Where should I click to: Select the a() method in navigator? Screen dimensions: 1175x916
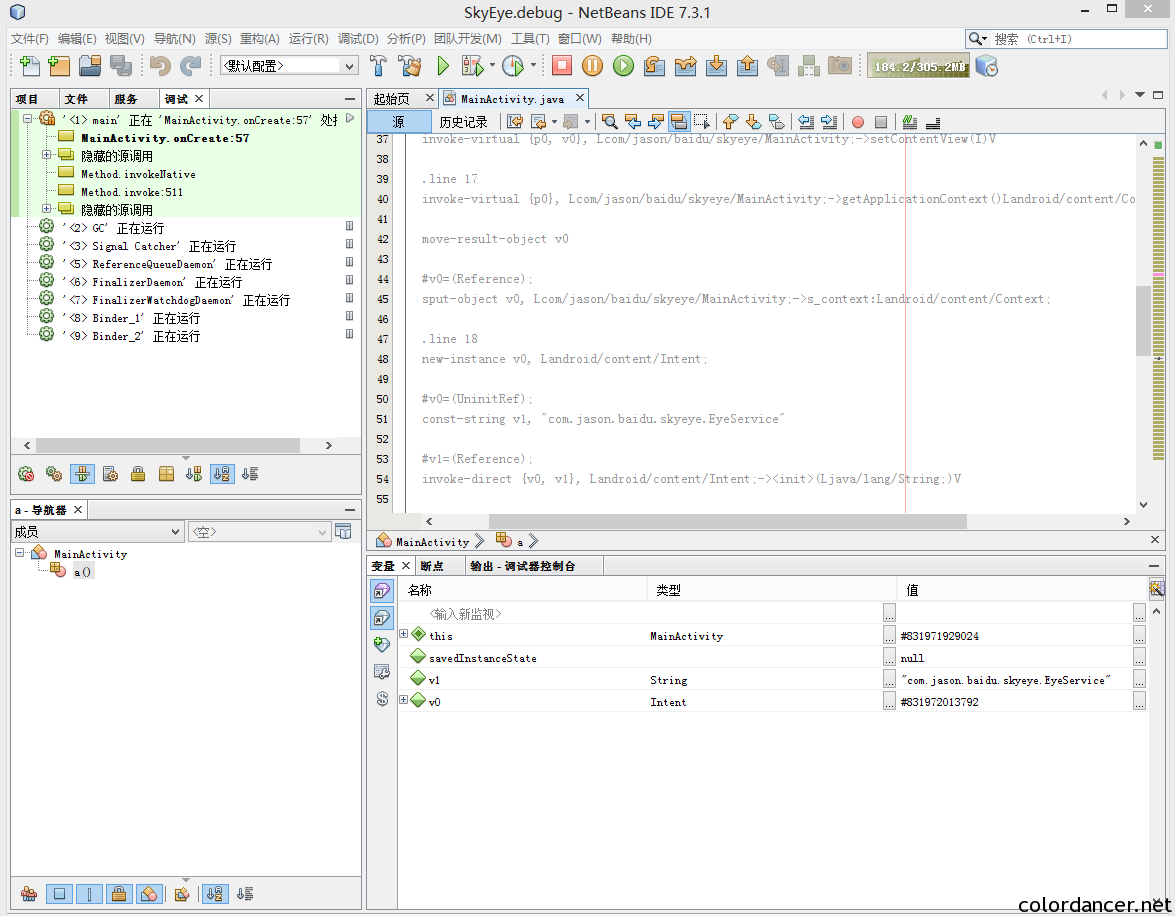tap(82, 572)
